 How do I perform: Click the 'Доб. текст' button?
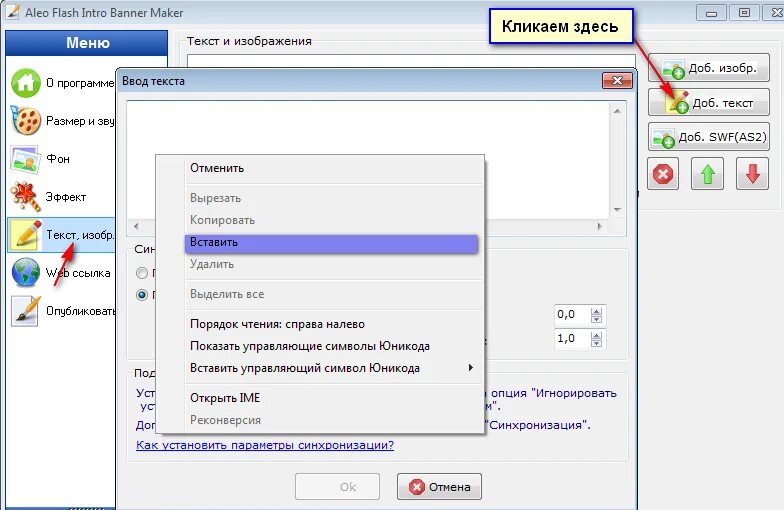tap(708, 102)
